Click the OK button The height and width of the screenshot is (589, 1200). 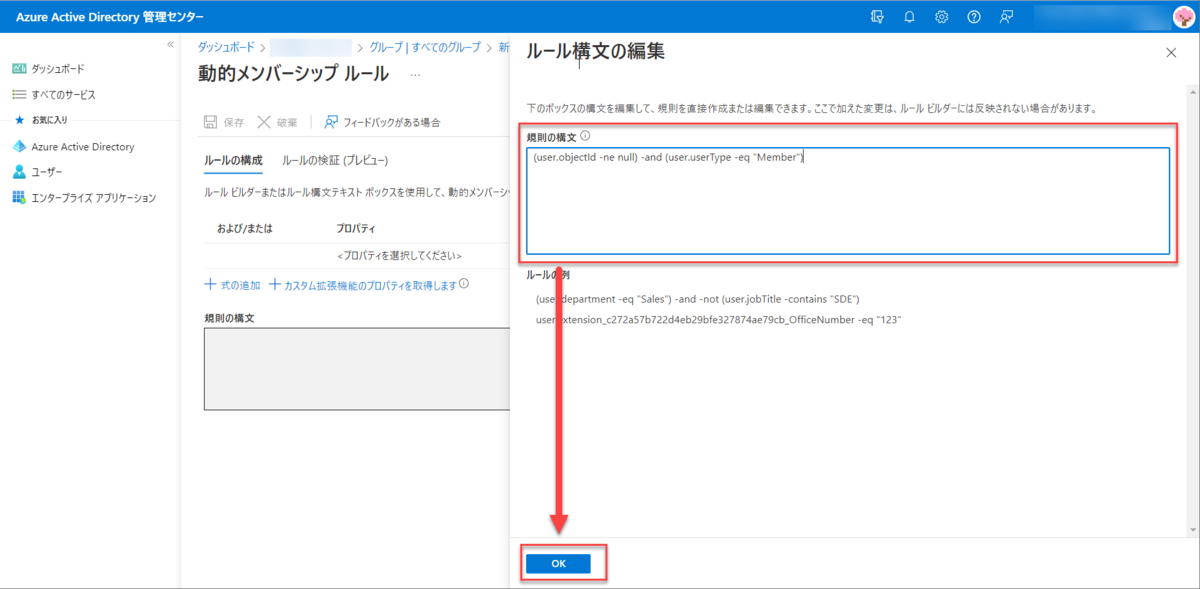(x=559, y=564)
